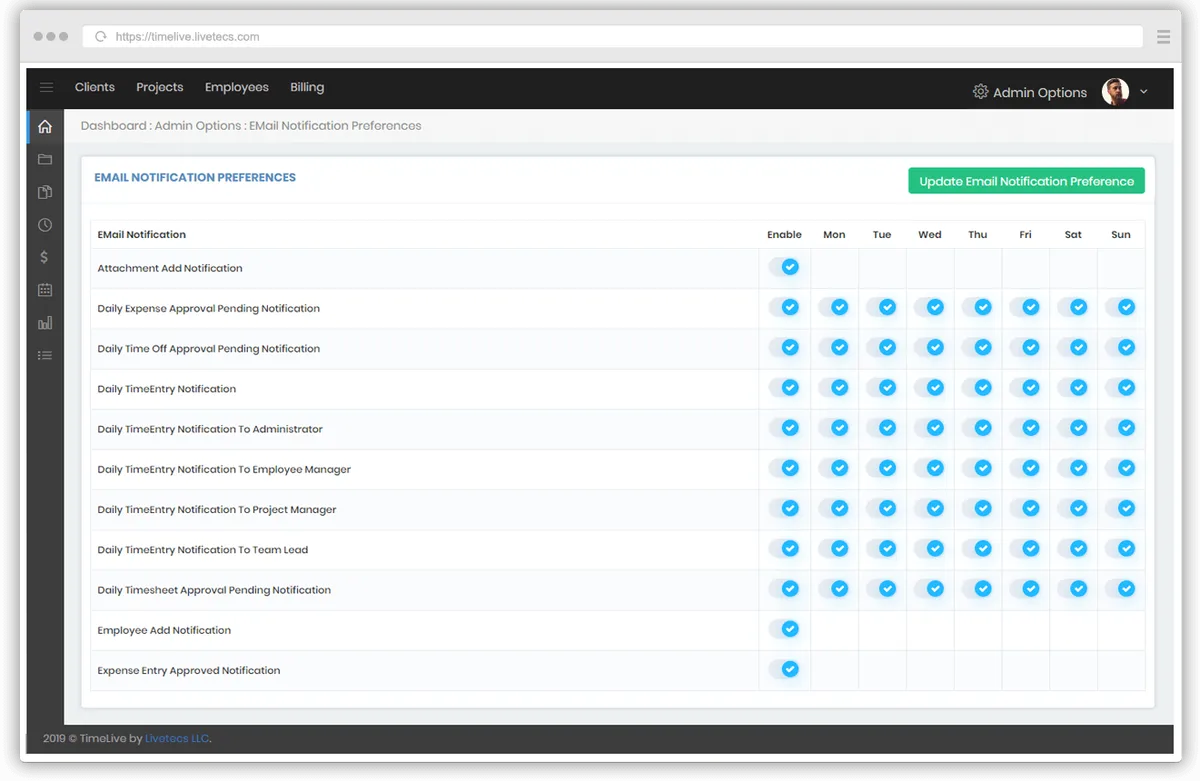Click the dollar sign expense icon
This screenshot has width=1200, height=781.
pyautogui.click(x=44, y=257)
